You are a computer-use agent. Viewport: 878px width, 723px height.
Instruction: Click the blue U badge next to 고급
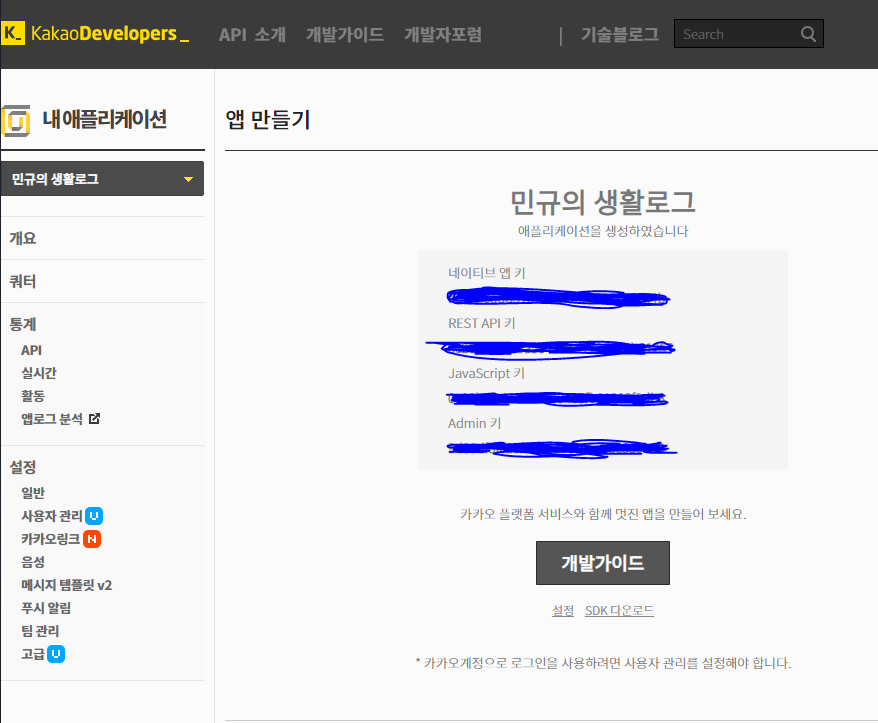pyautogui.click(x=56, y=654)
